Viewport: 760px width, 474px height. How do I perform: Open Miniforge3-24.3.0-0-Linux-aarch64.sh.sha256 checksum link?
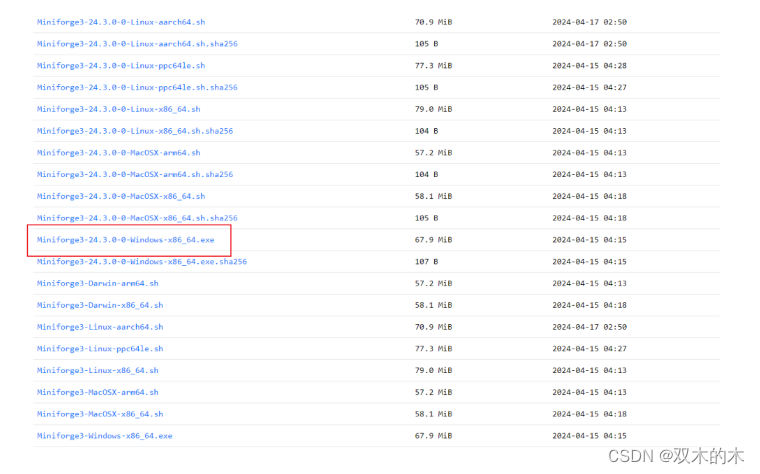[137, 44]
